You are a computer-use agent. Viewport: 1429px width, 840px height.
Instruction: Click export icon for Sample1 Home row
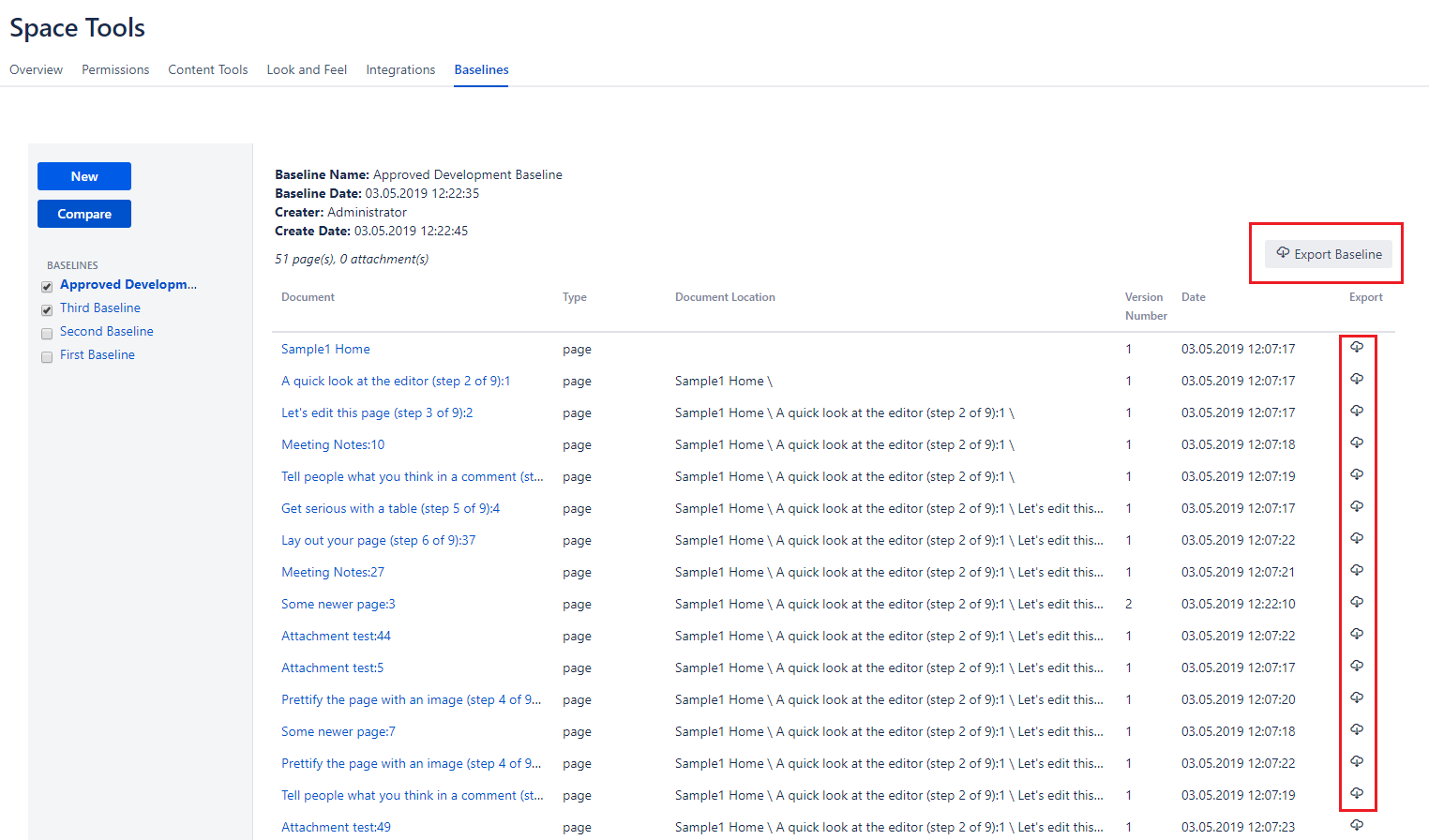1356,348
